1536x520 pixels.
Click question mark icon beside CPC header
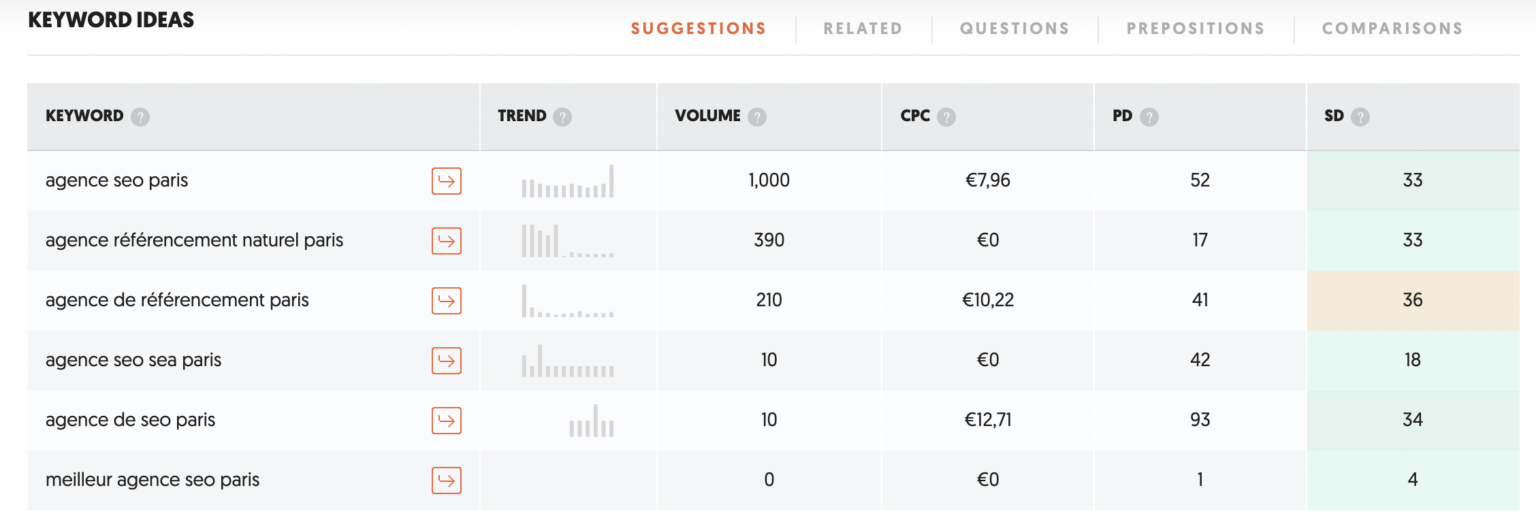[x=946, y=117]
